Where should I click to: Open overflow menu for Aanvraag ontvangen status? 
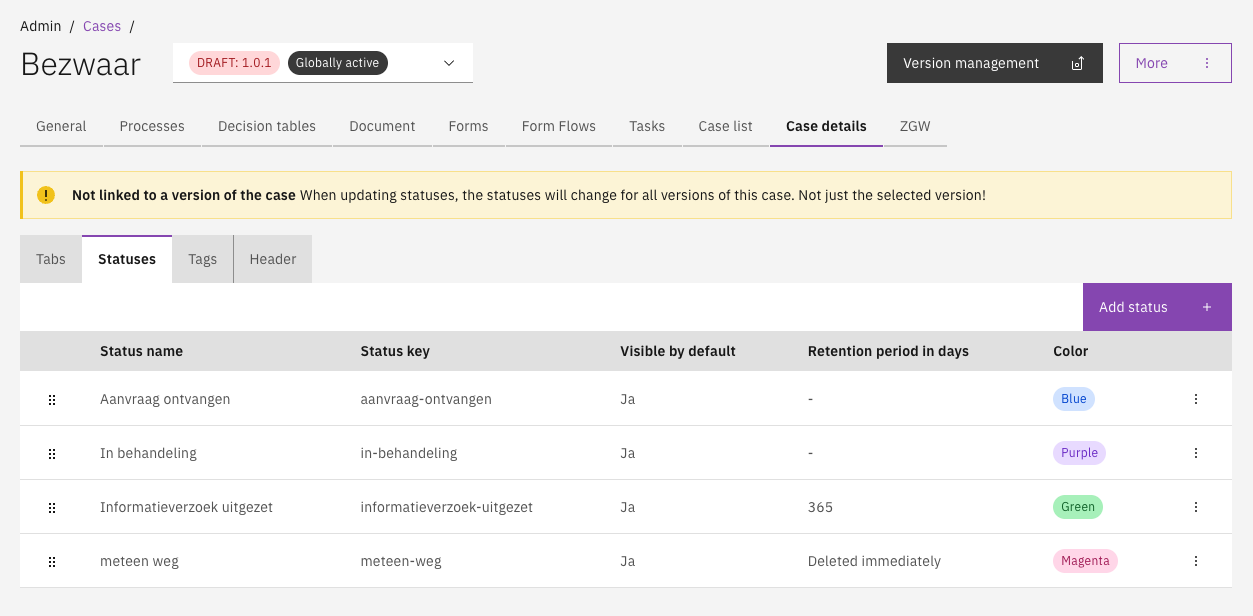tap(1196, 399)
